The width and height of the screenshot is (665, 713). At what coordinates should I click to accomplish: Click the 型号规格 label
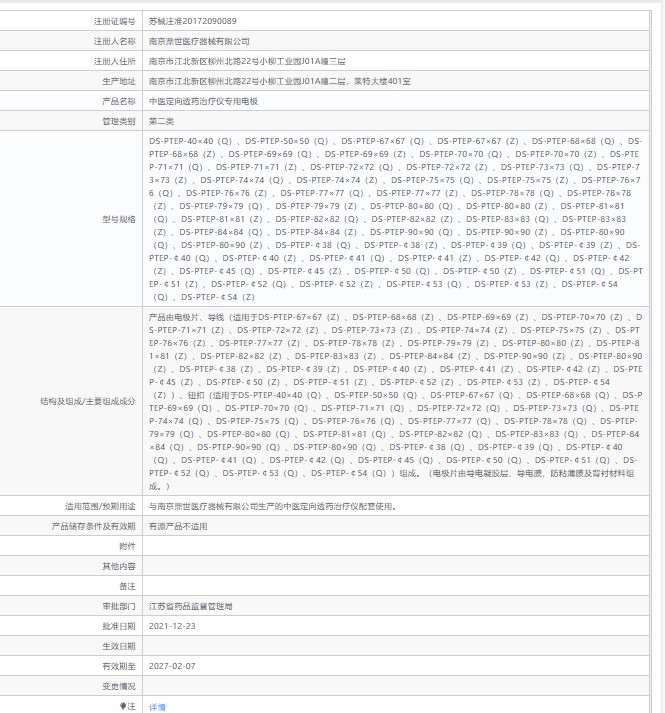coord(119,219)
